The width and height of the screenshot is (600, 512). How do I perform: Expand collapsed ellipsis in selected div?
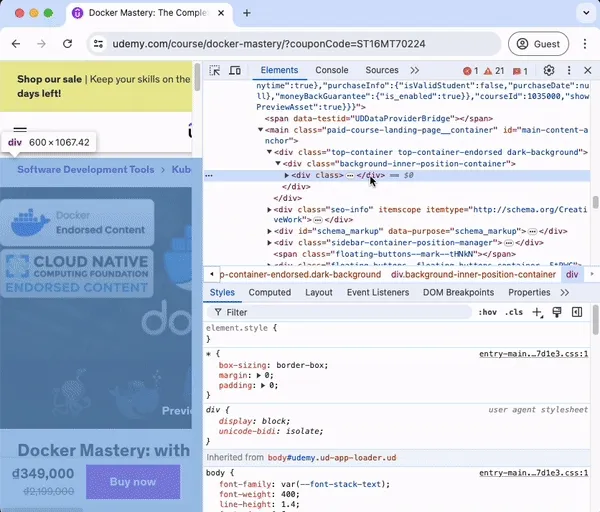pyautogui.click(x=350, y=176)
